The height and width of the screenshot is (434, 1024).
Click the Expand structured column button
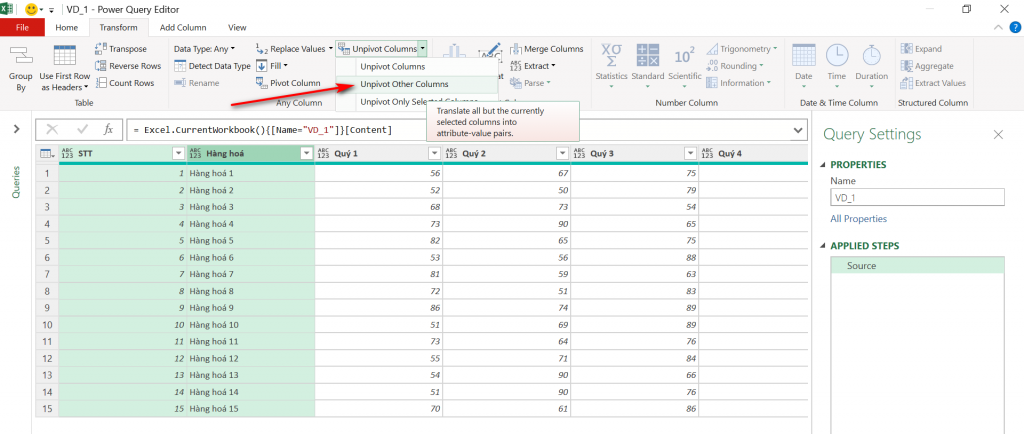pos(921,49)
